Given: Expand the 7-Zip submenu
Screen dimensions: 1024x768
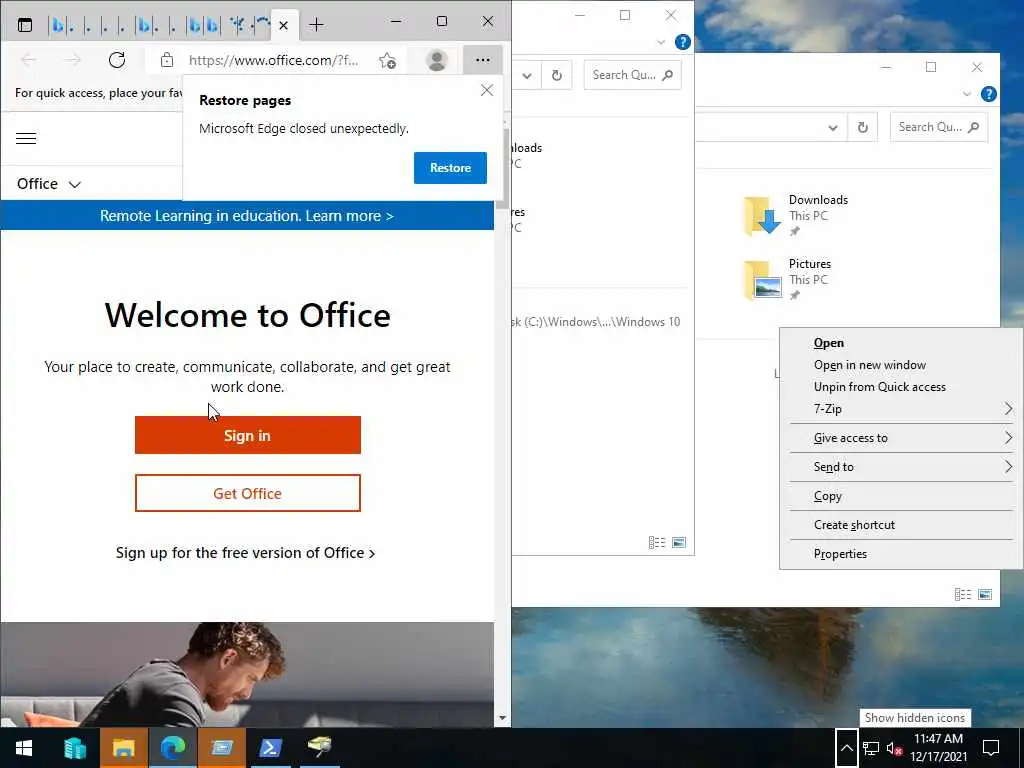Looking at the screenshot, I should 902,409.
